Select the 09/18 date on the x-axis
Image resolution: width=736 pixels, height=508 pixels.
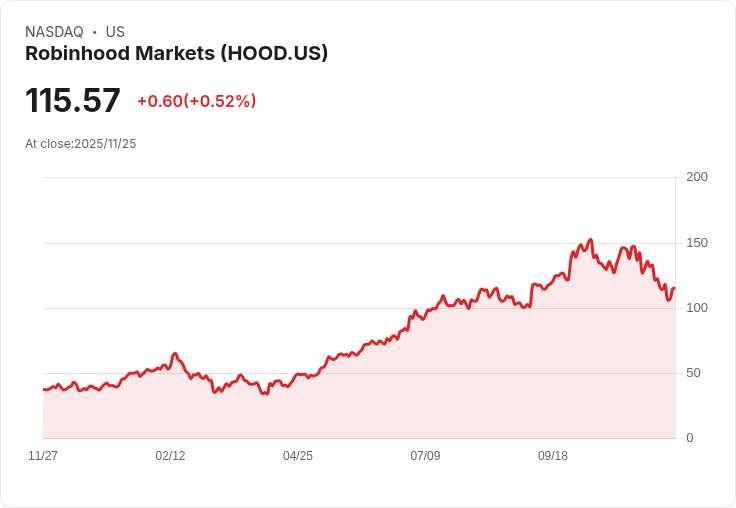tap(553, 456)
